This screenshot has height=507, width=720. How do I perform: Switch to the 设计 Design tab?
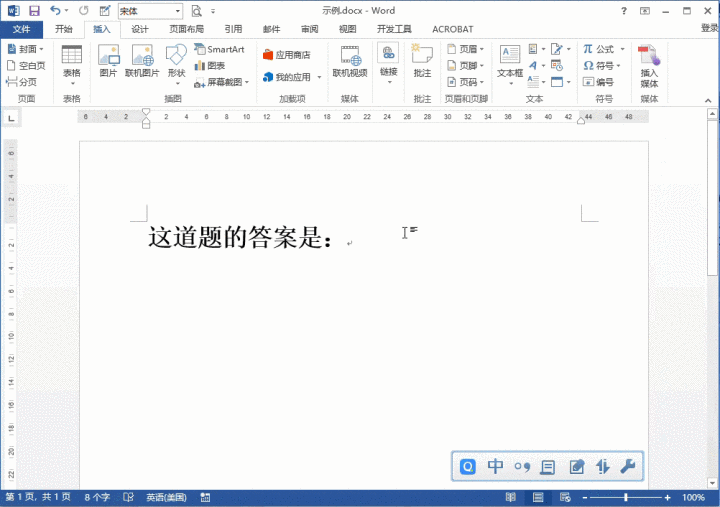pyautogui.click(x=140, y=29)
